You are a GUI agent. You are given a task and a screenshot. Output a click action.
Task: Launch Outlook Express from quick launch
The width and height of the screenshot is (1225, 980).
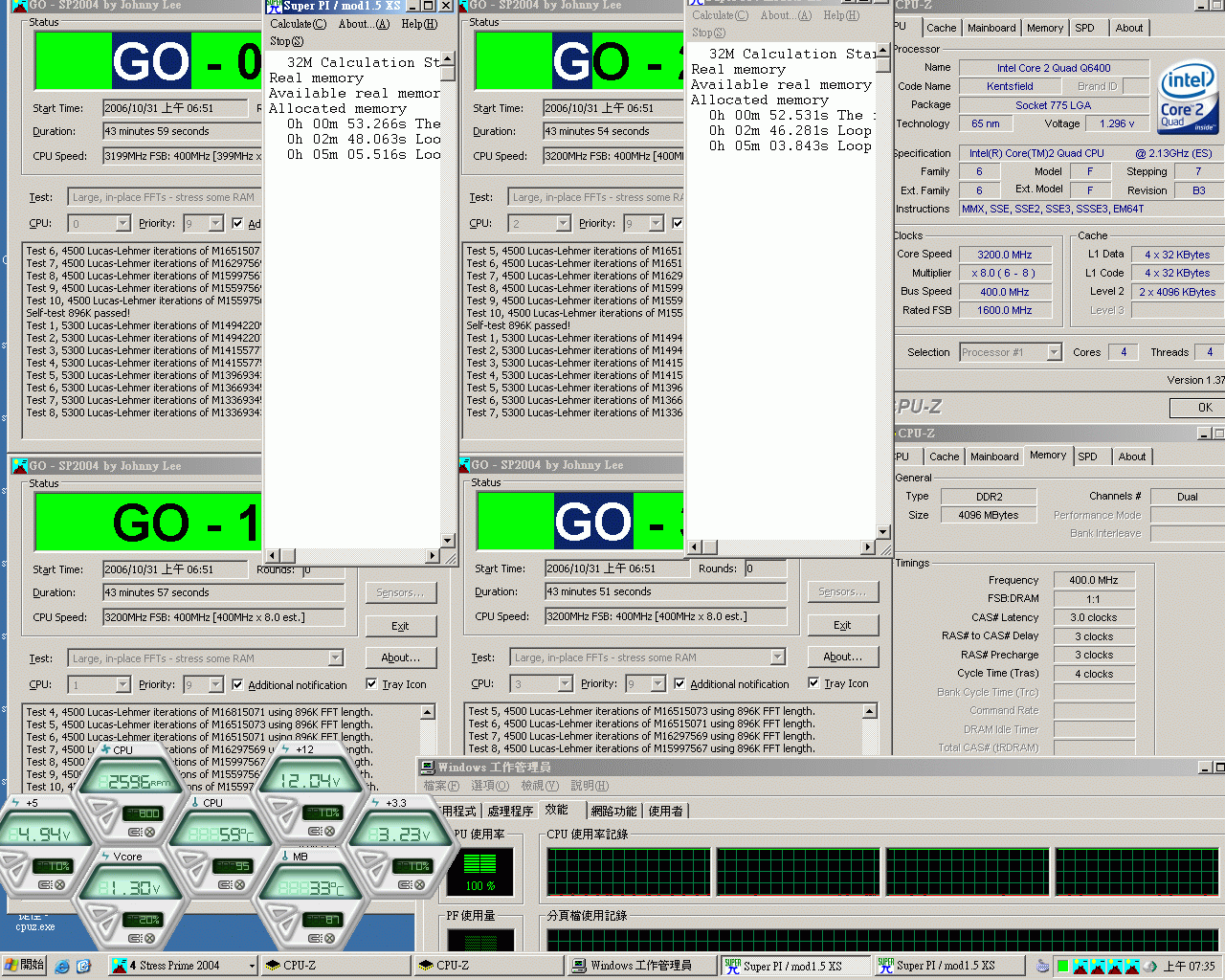click(83, 966)
